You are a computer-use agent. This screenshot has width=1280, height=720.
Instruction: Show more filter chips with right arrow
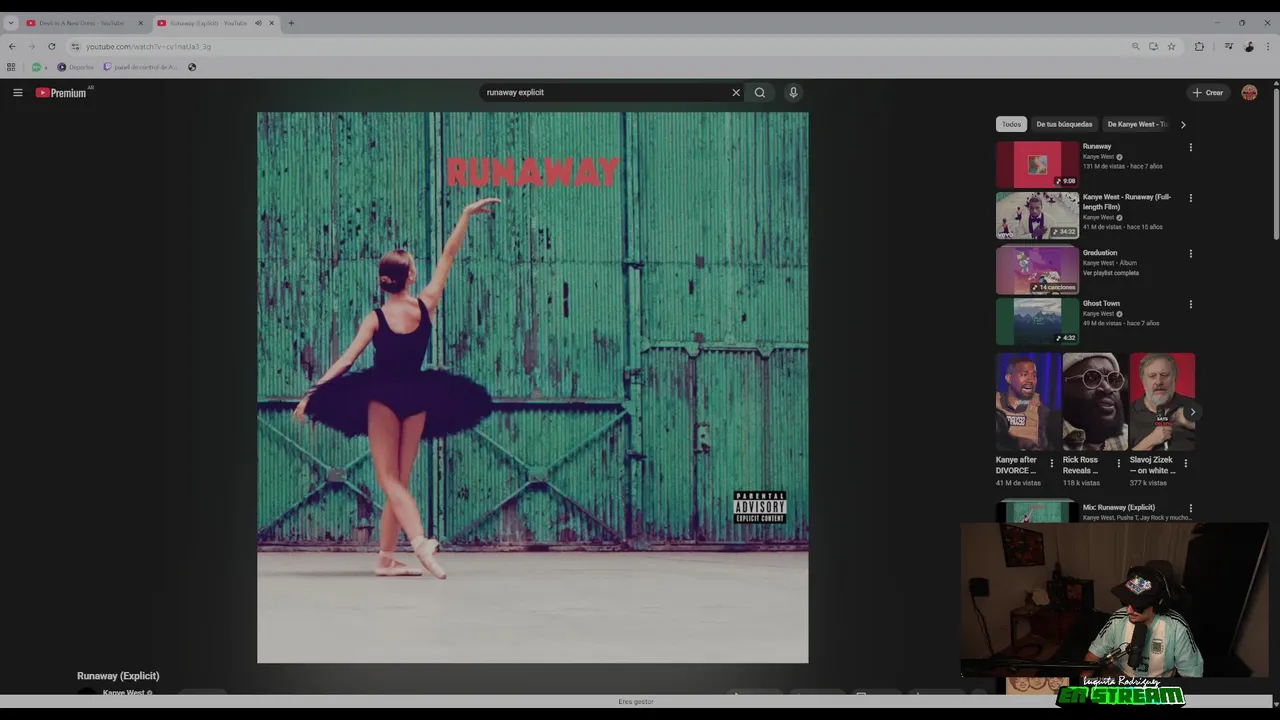(x=1183, y=125)
